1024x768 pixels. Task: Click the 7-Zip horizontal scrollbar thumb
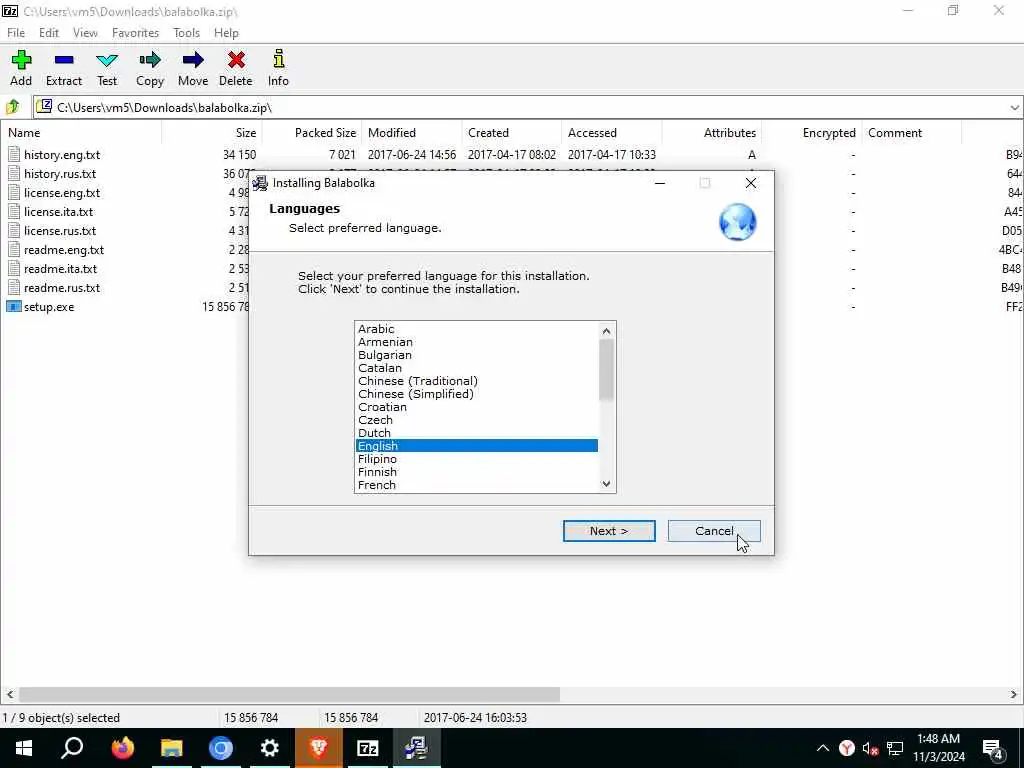click(289, 694)
